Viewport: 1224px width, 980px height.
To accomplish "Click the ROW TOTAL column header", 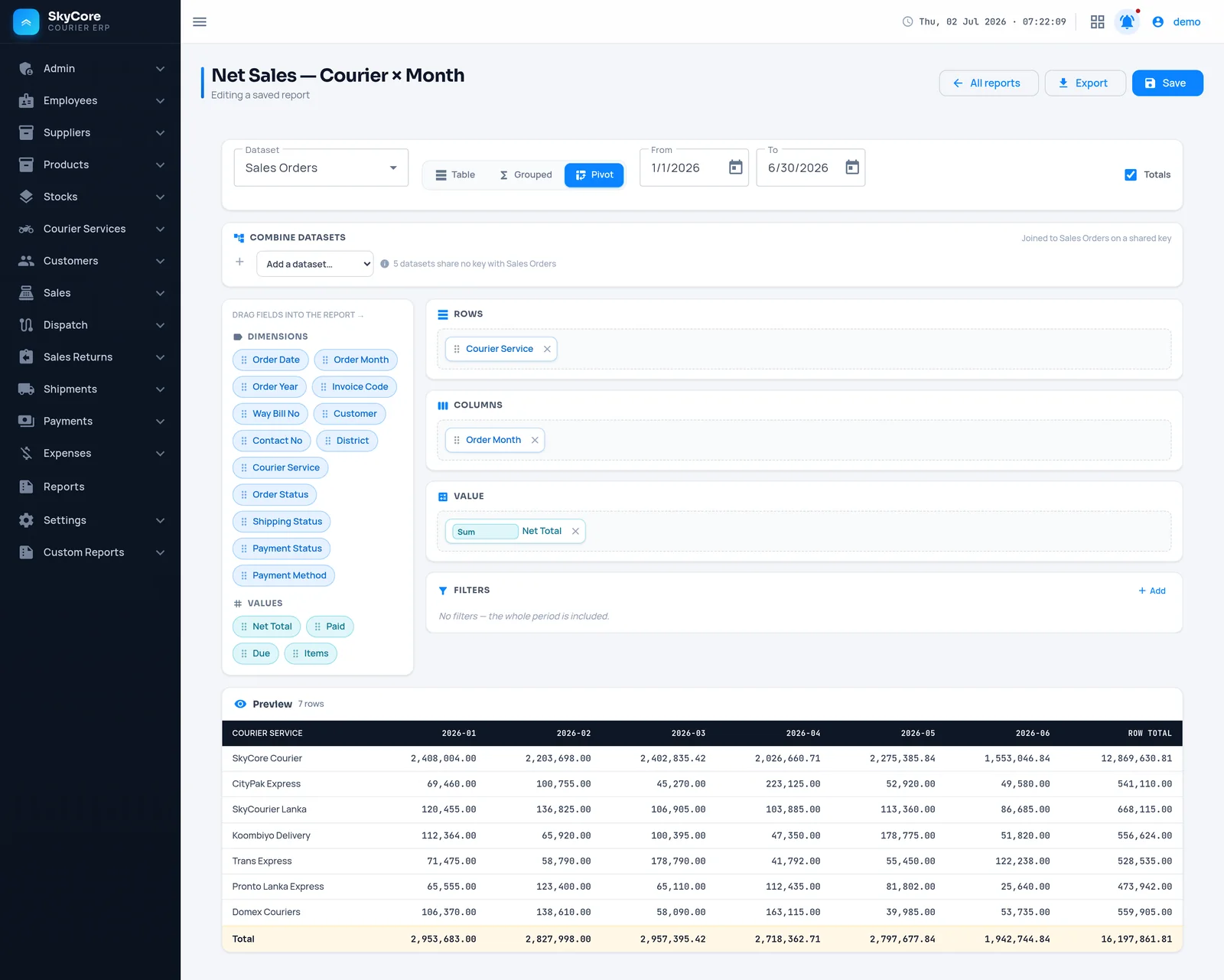I will (x=1150, y=734).
